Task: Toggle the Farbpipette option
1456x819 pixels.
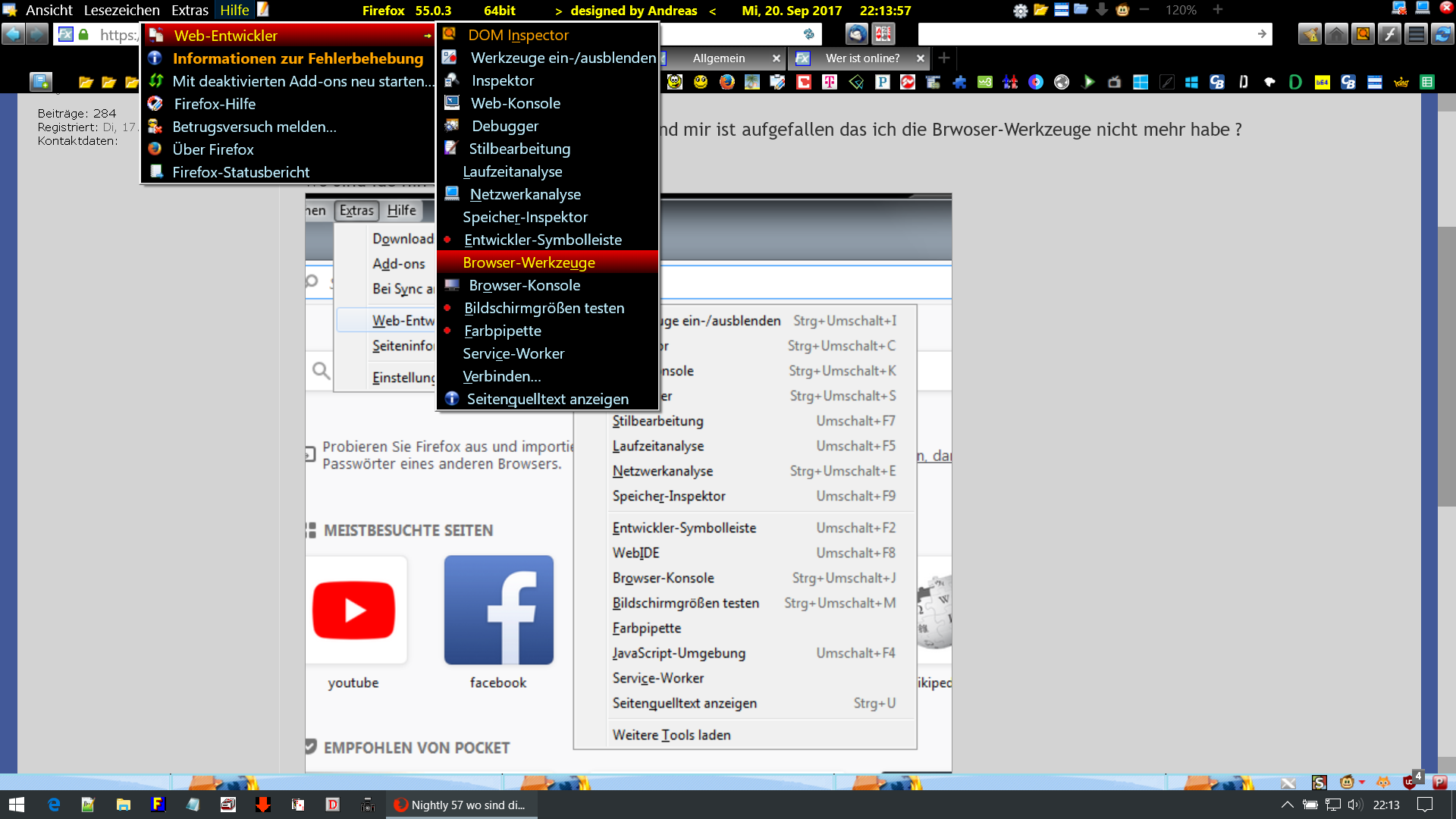Action: 502,331
